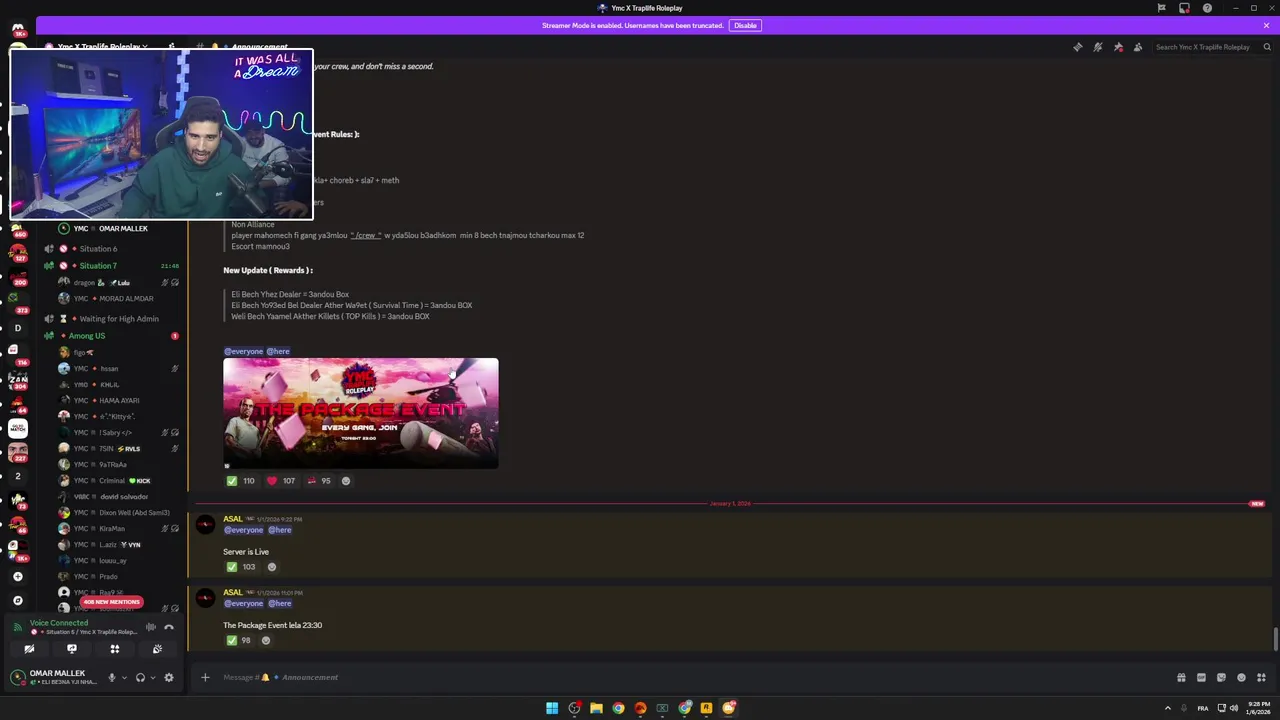The image size is (1280, 720).
Task: Open The Package Event banner image
Action: (361, 413)
